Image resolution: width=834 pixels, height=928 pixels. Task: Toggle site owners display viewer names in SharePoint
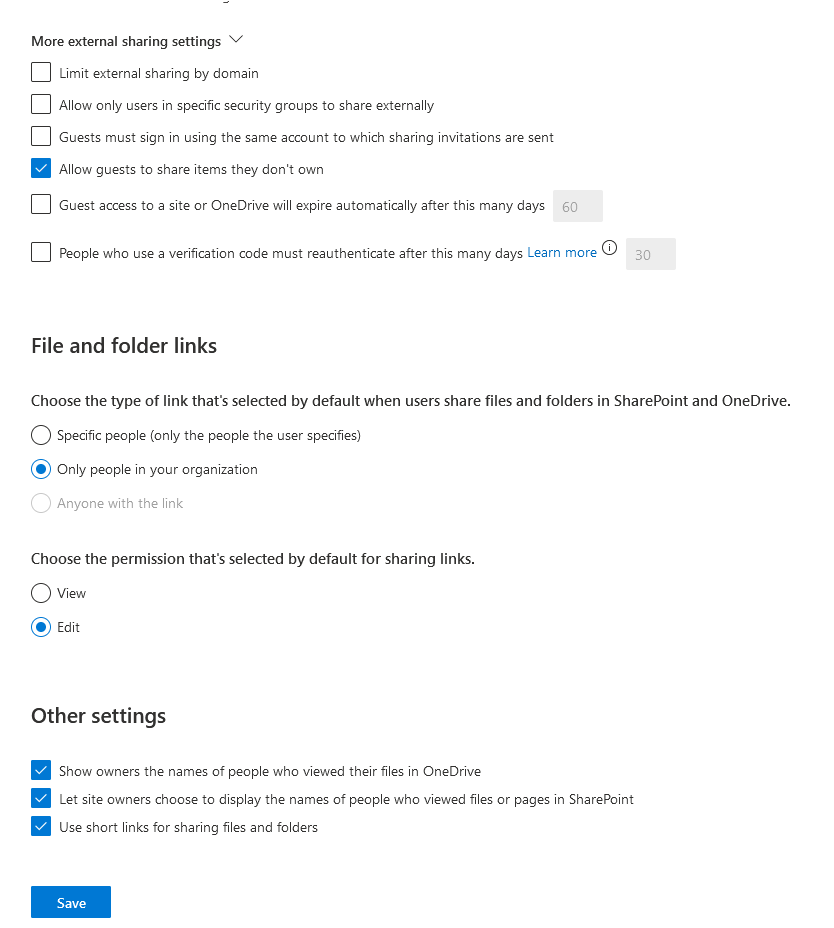pyautogui.click(x=41, y=799)
